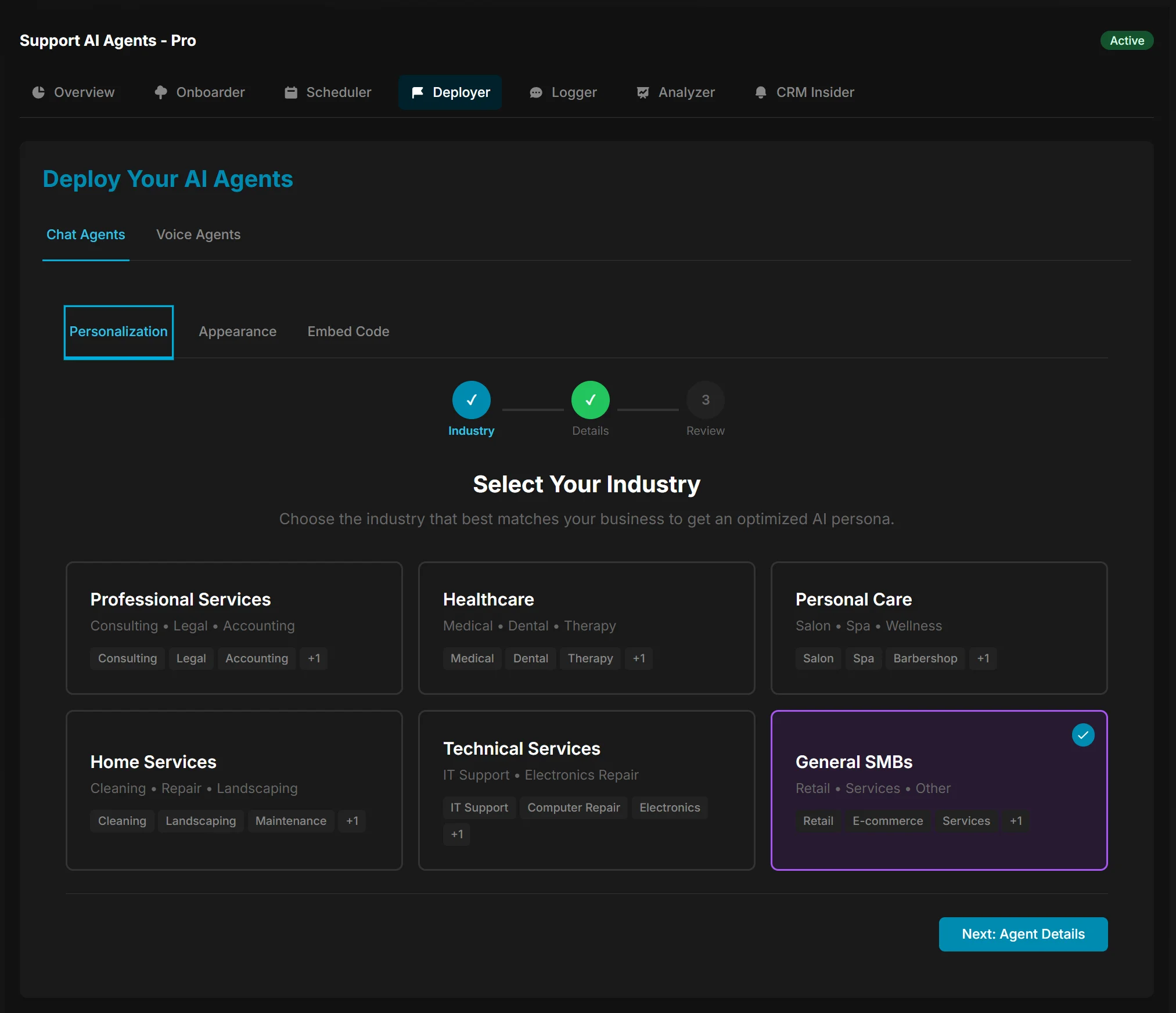This screenshot has height=1013, width=1176.
Task: Expand the +1 tag under Professional Services
Action: (x=314, y=658)
